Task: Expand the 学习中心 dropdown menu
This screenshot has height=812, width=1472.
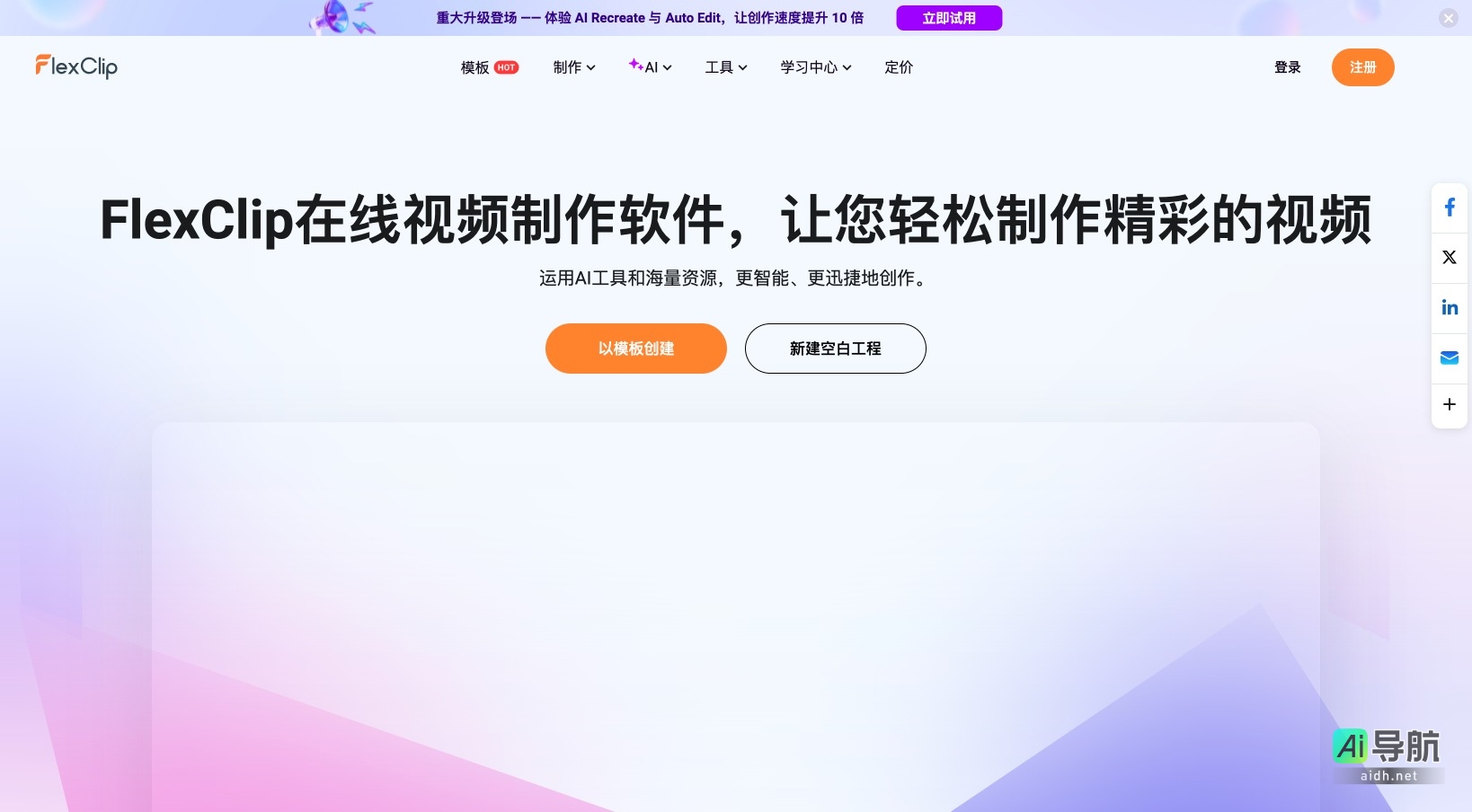Action: pyautogui.click(x=815, y=67)
